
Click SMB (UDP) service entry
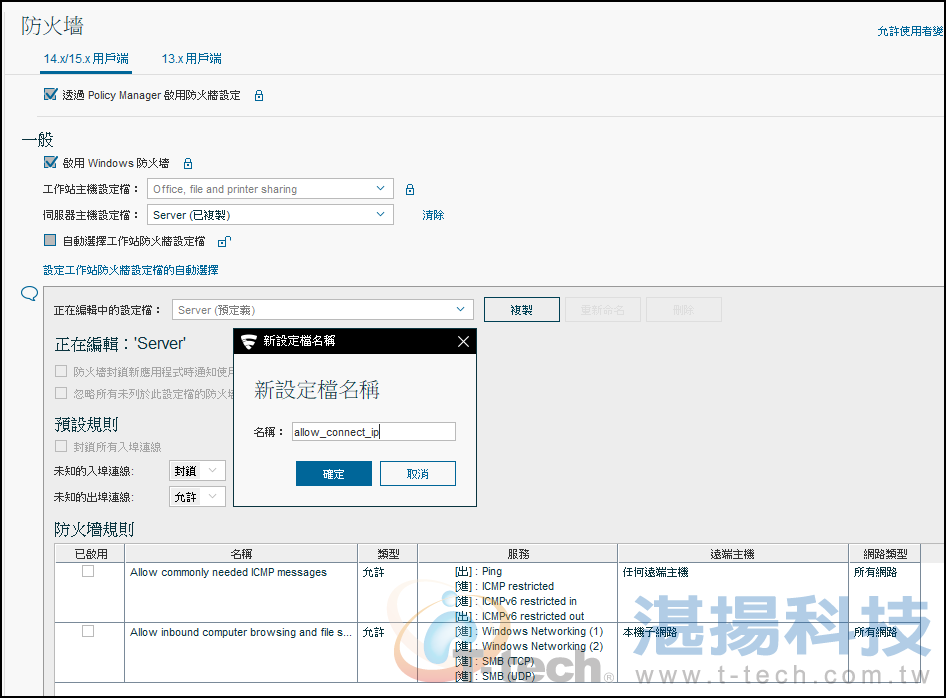[x=495, y=676]
